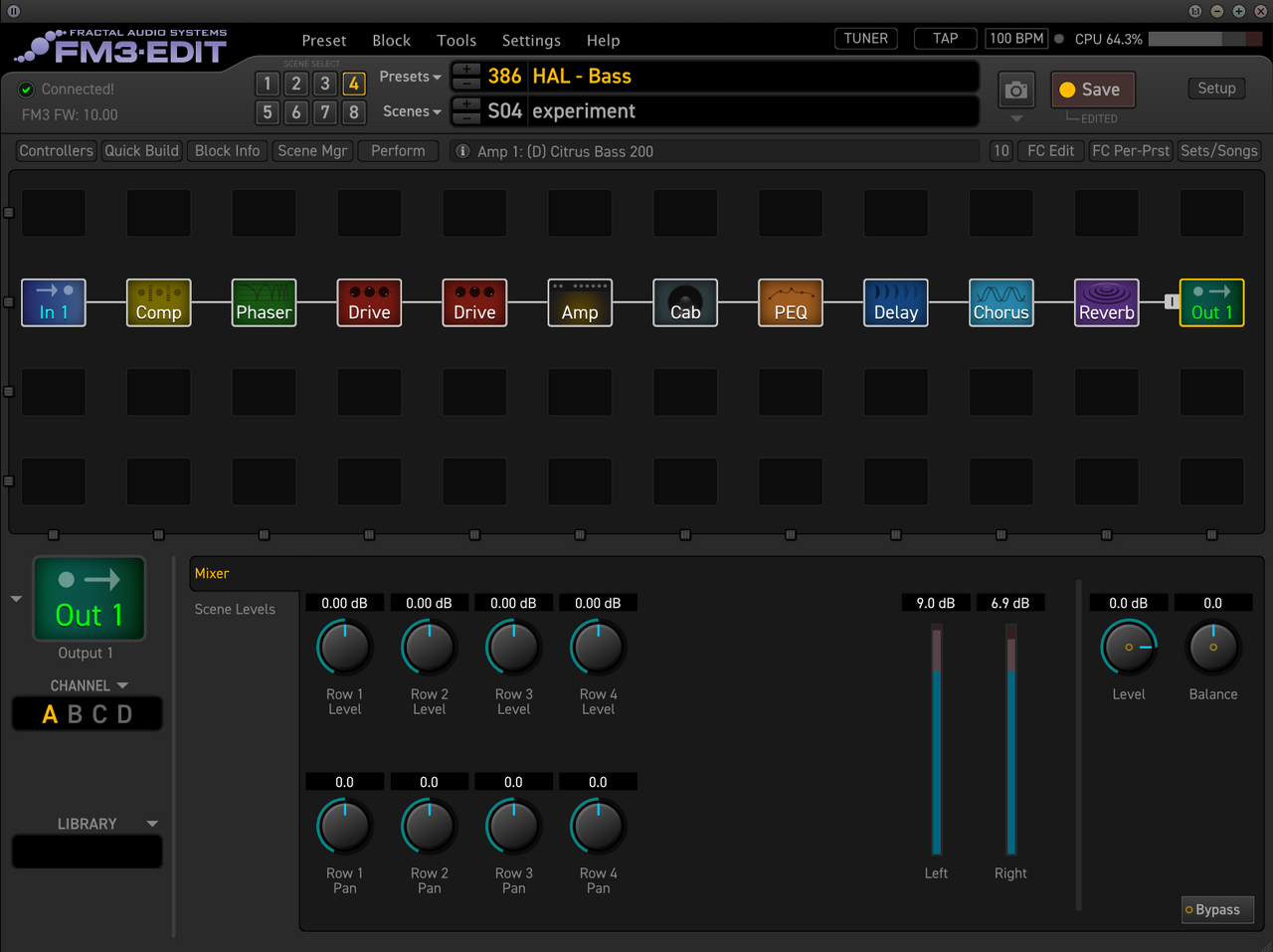Open the Controllers panel

pos(56,151)
